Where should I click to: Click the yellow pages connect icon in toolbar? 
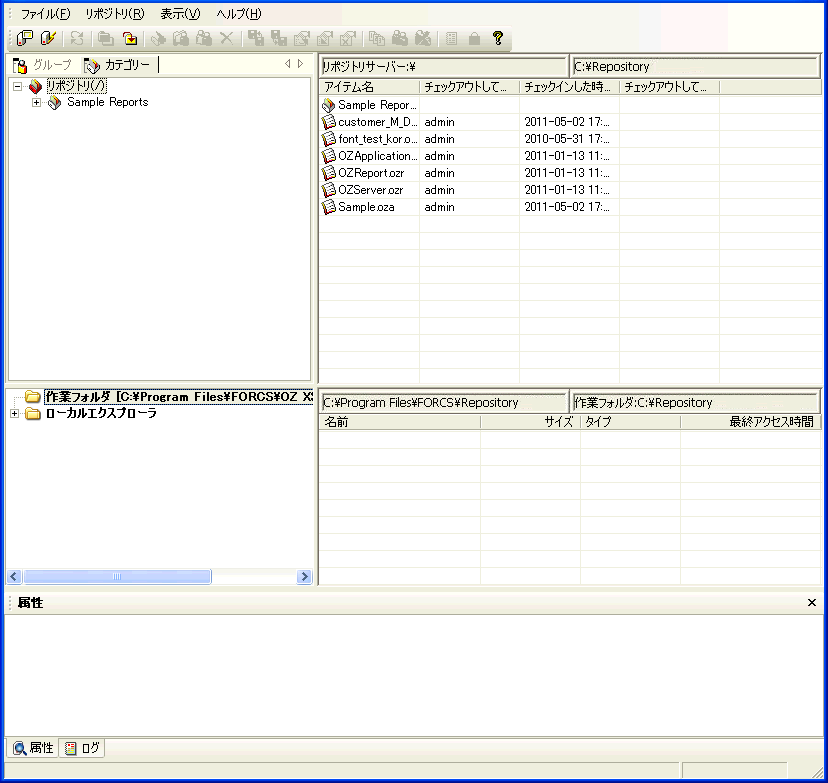pyautogui.click(x=25, y=38)
